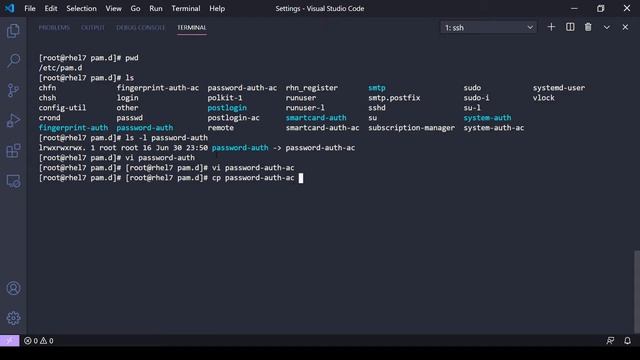Open the Run menu
Screen dimensions: 640x360
coord(156,8)
